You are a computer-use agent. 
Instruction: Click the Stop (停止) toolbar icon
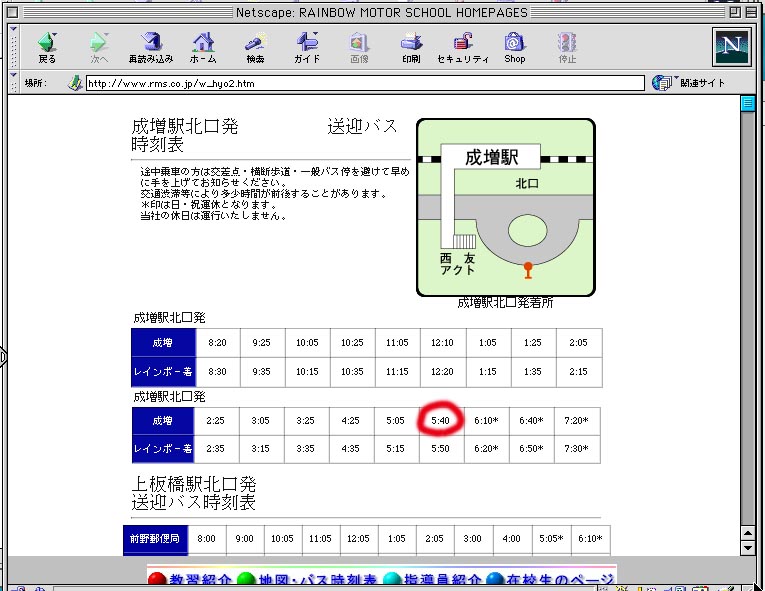(x=567, y=47)
